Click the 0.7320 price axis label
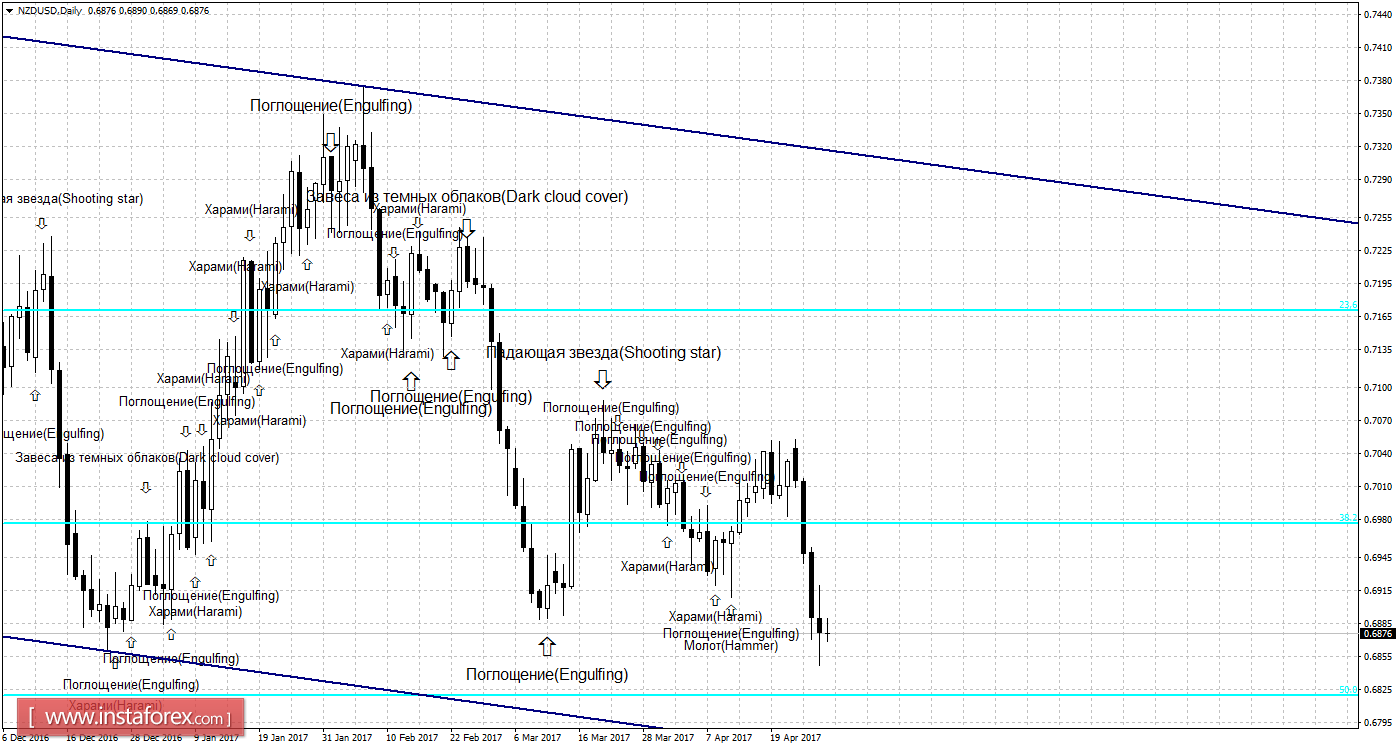 (x=1379, y=146)
